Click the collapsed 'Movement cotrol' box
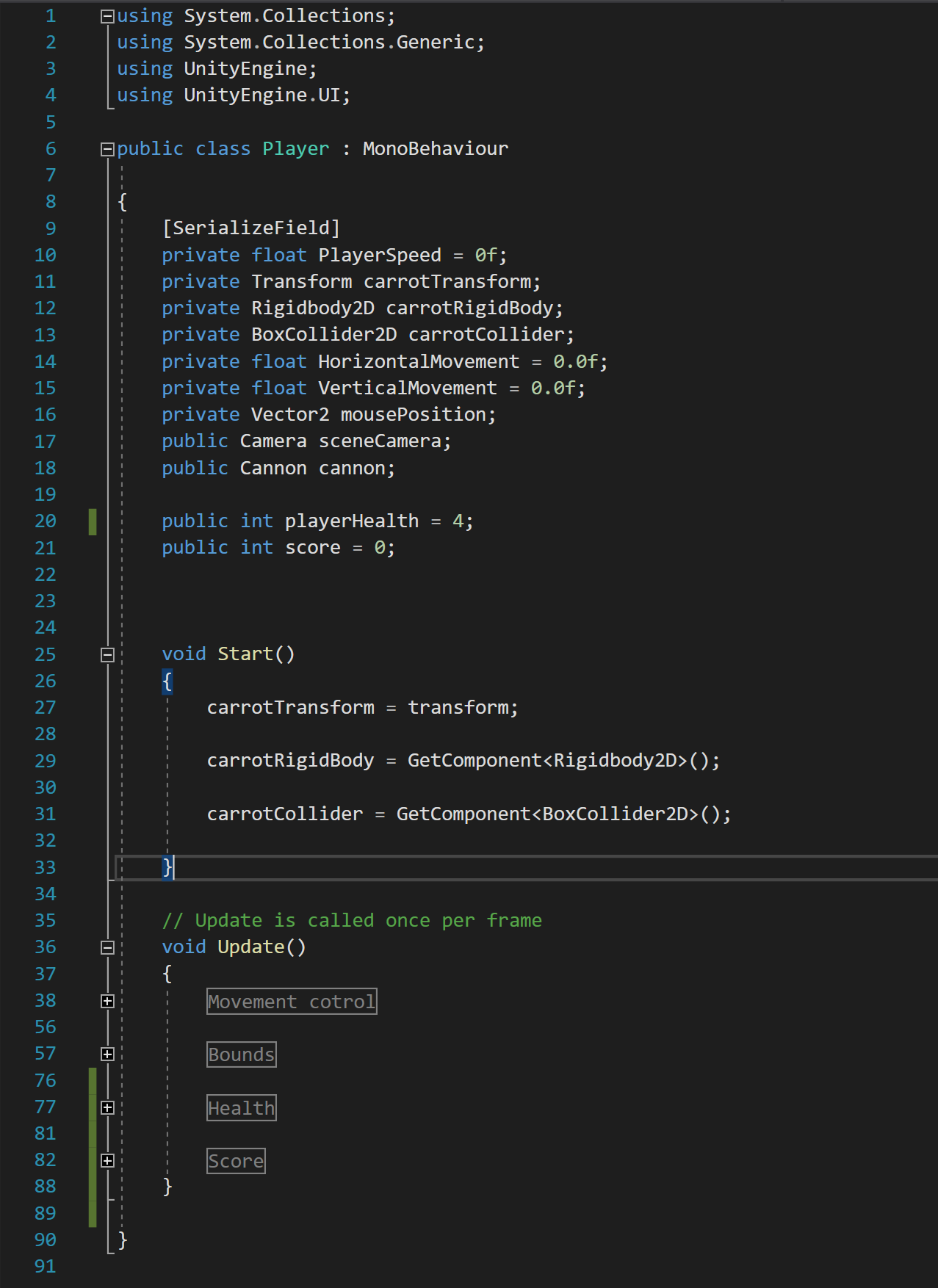938x1288 pixels. click(x=292, y=1002)
